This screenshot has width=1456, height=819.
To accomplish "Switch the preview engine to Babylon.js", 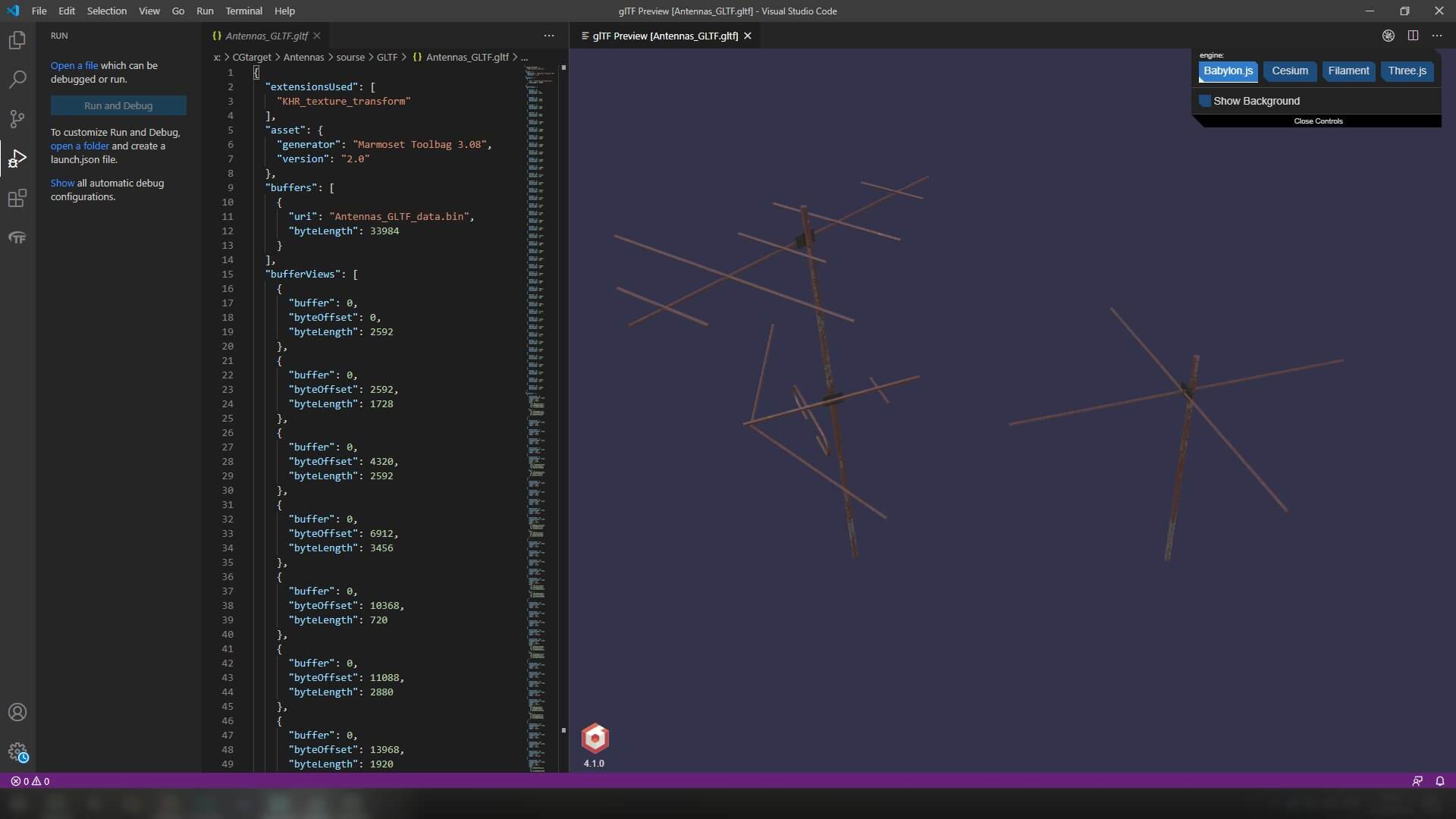I will click(x=1228, y=71).
